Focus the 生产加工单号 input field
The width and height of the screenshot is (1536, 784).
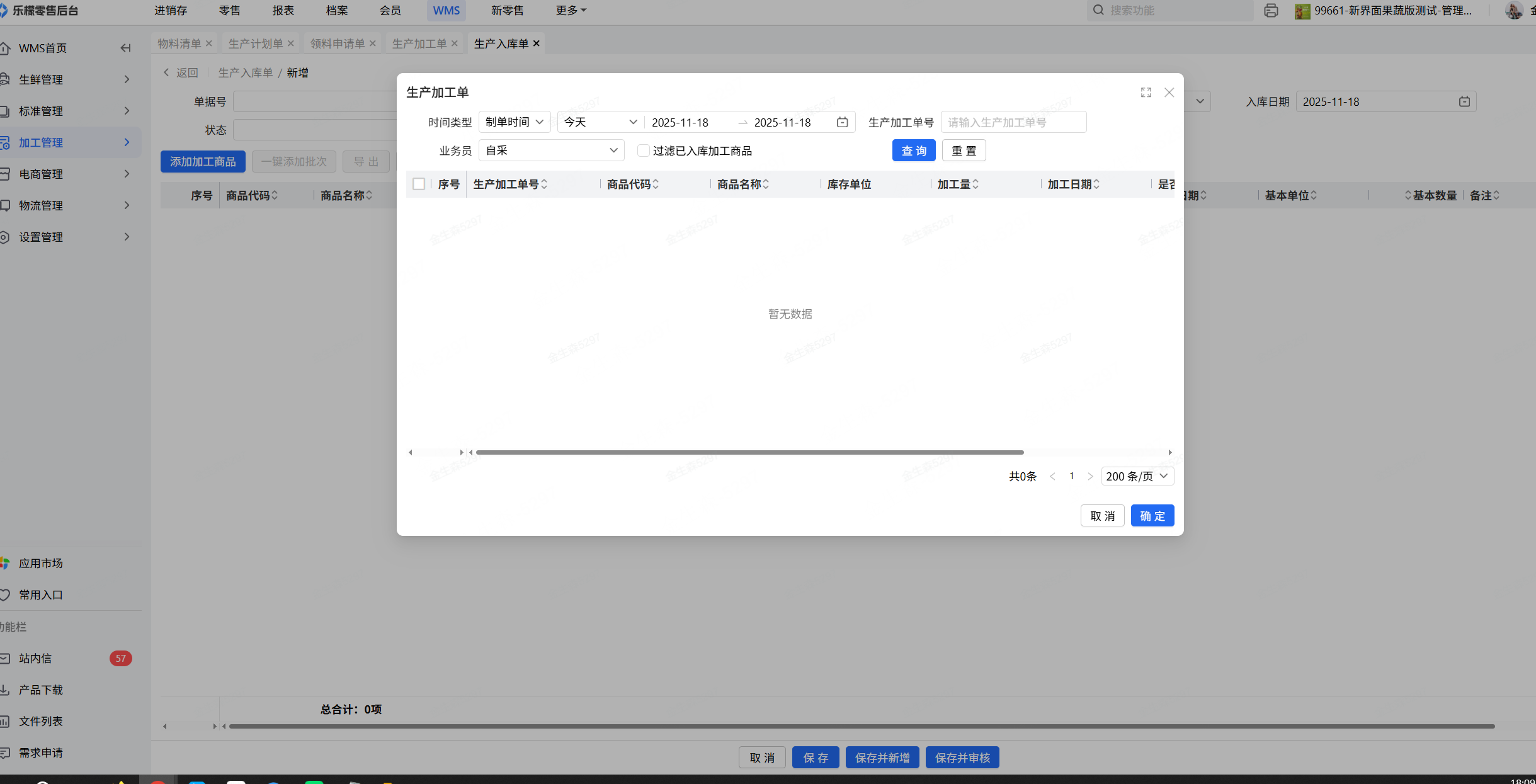pos(1013,122)
